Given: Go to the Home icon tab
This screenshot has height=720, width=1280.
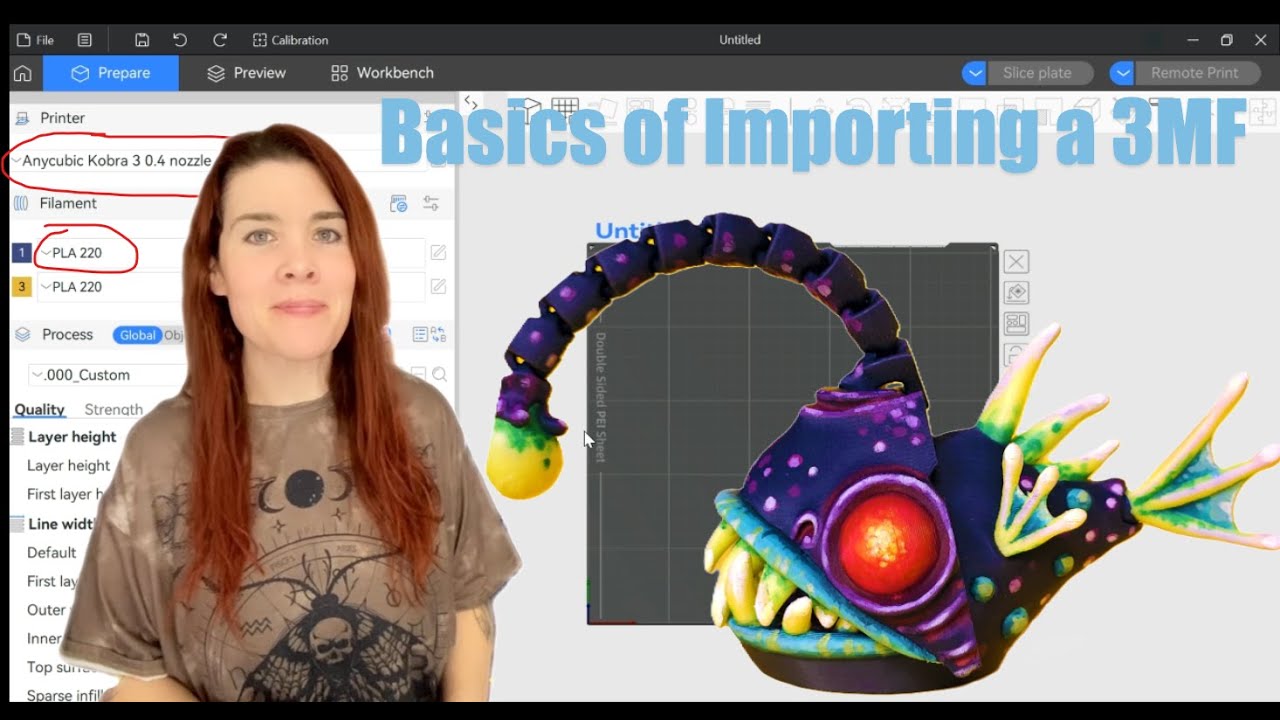Looking at the screenshot, I should click(22, 73).
